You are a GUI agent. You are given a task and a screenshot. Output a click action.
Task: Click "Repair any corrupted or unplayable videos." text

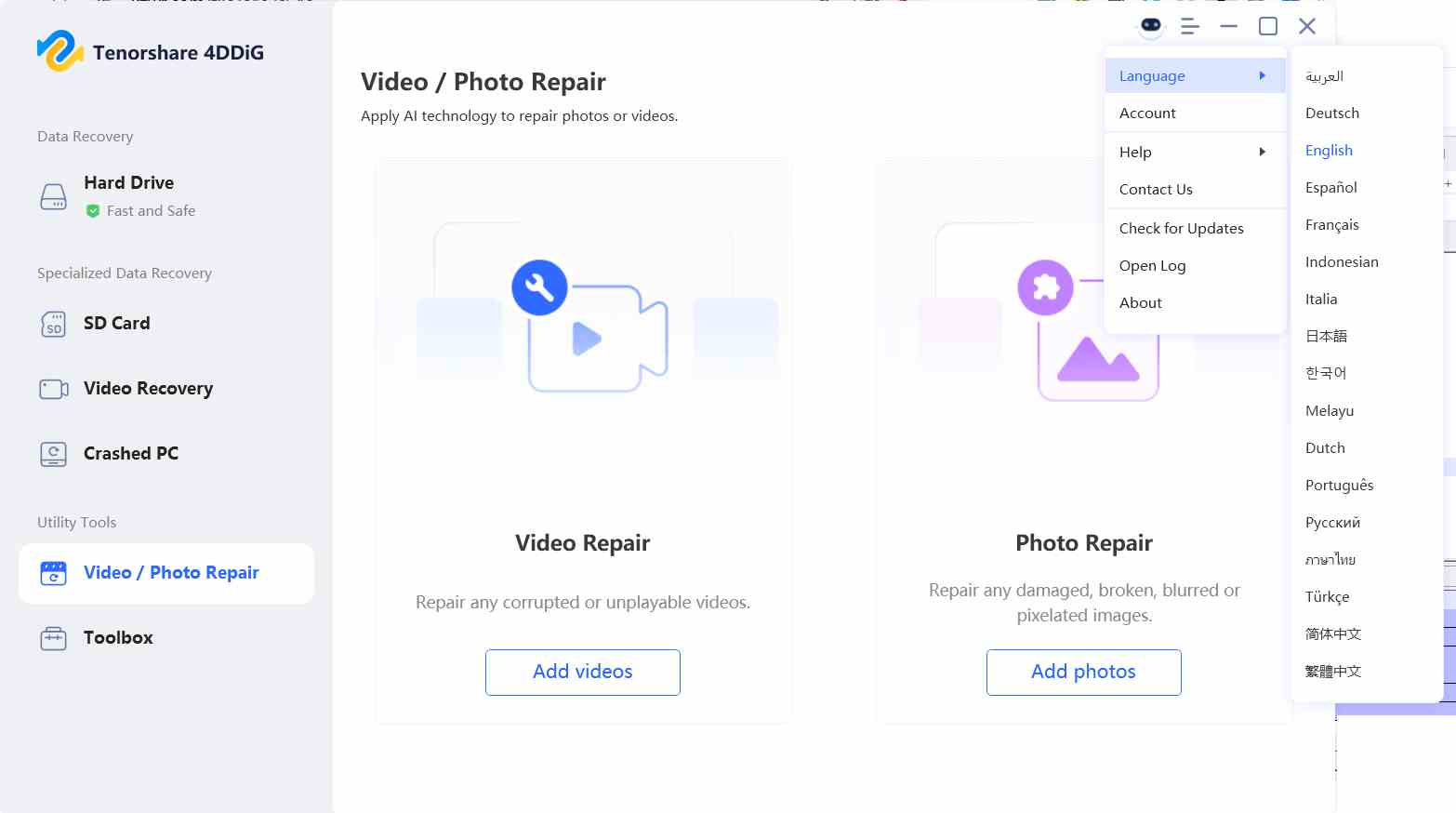click(583, 603)
